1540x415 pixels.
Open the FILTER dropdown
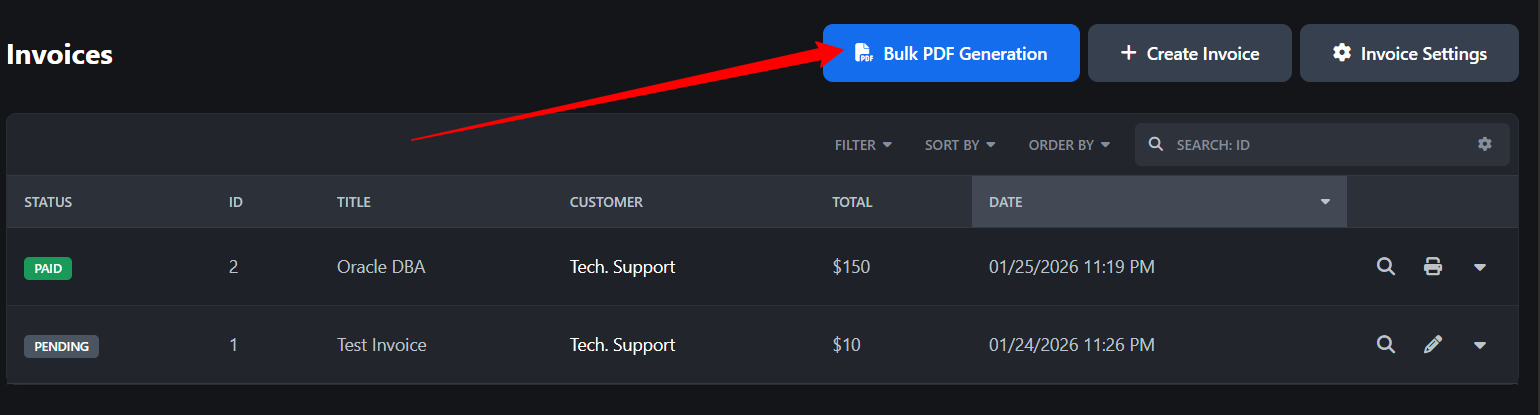point(863,145)
